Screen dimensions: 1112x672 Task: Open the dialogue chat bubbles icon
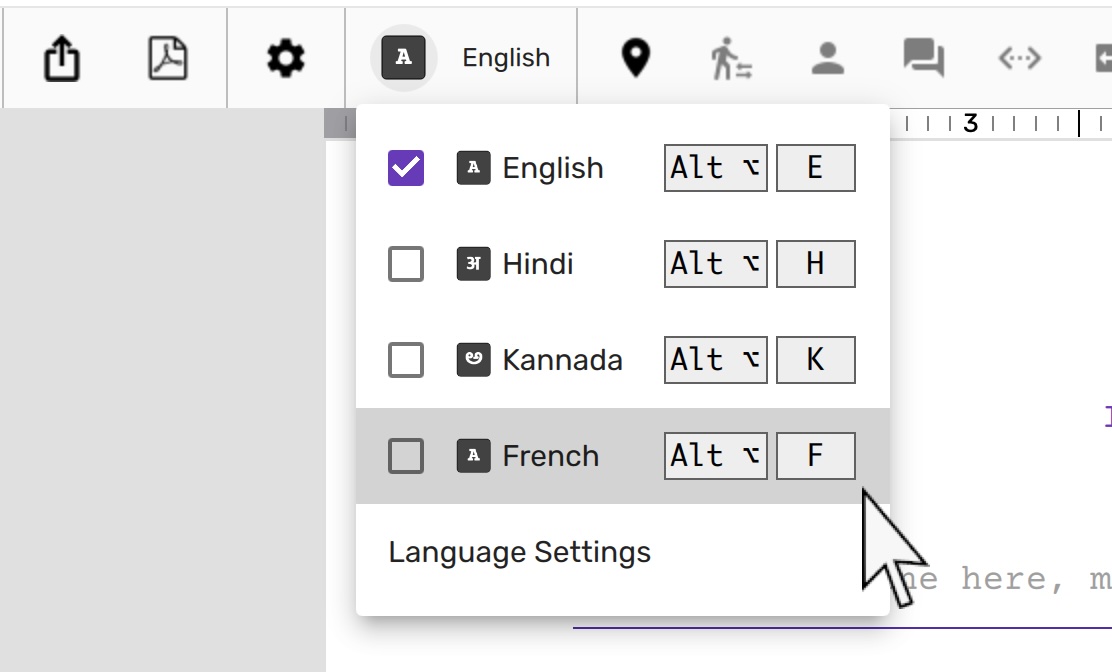923,58
